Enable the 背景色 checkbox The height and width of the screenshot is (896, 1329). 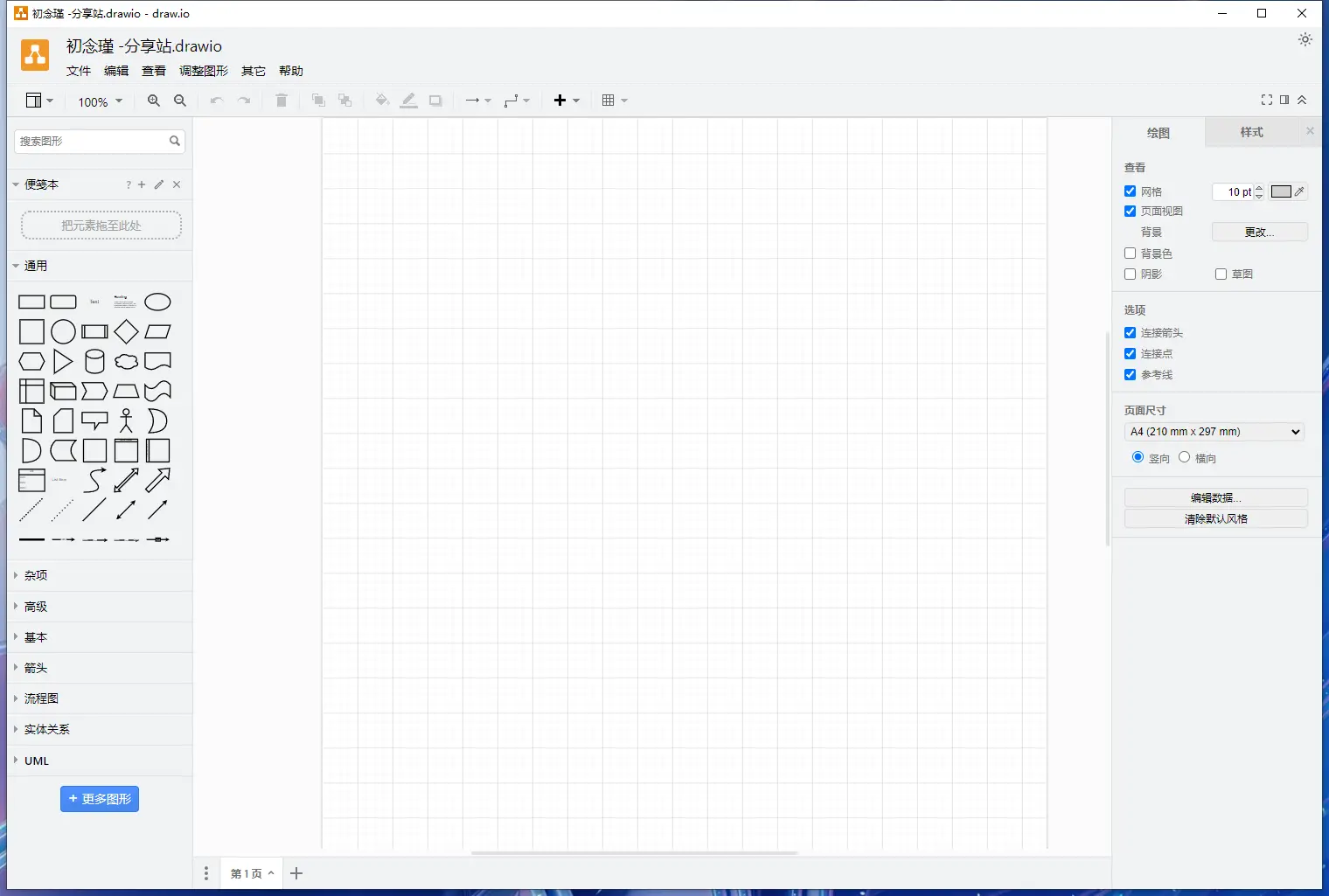click(1131, 254)
